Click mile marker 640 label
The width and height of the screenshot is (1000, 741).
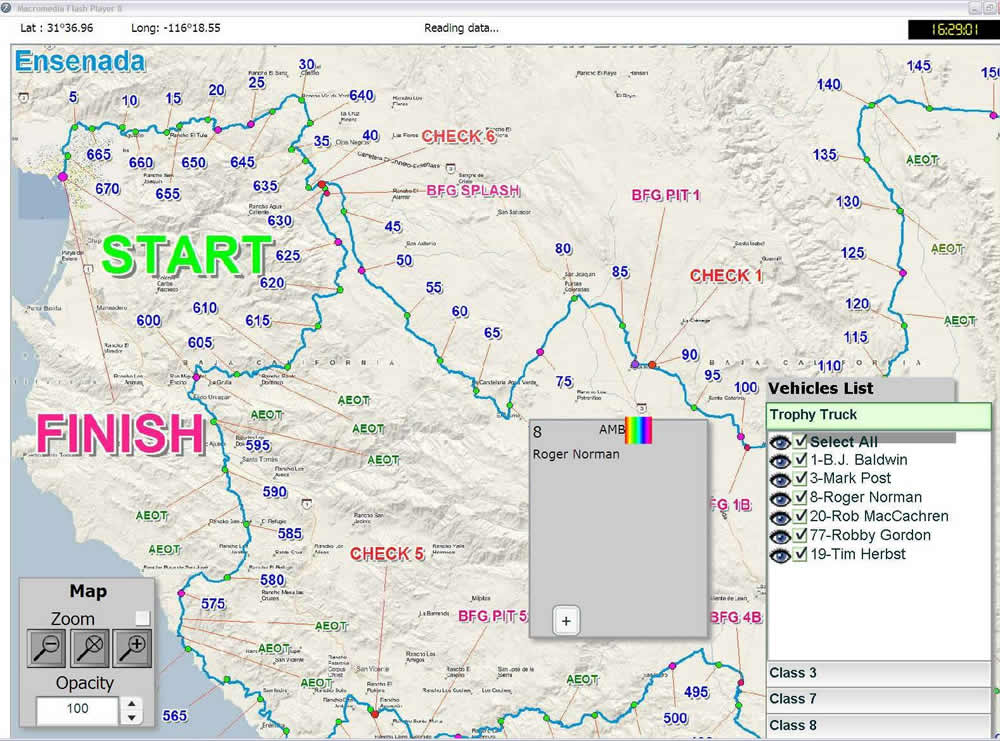click(x=362, y=96)
